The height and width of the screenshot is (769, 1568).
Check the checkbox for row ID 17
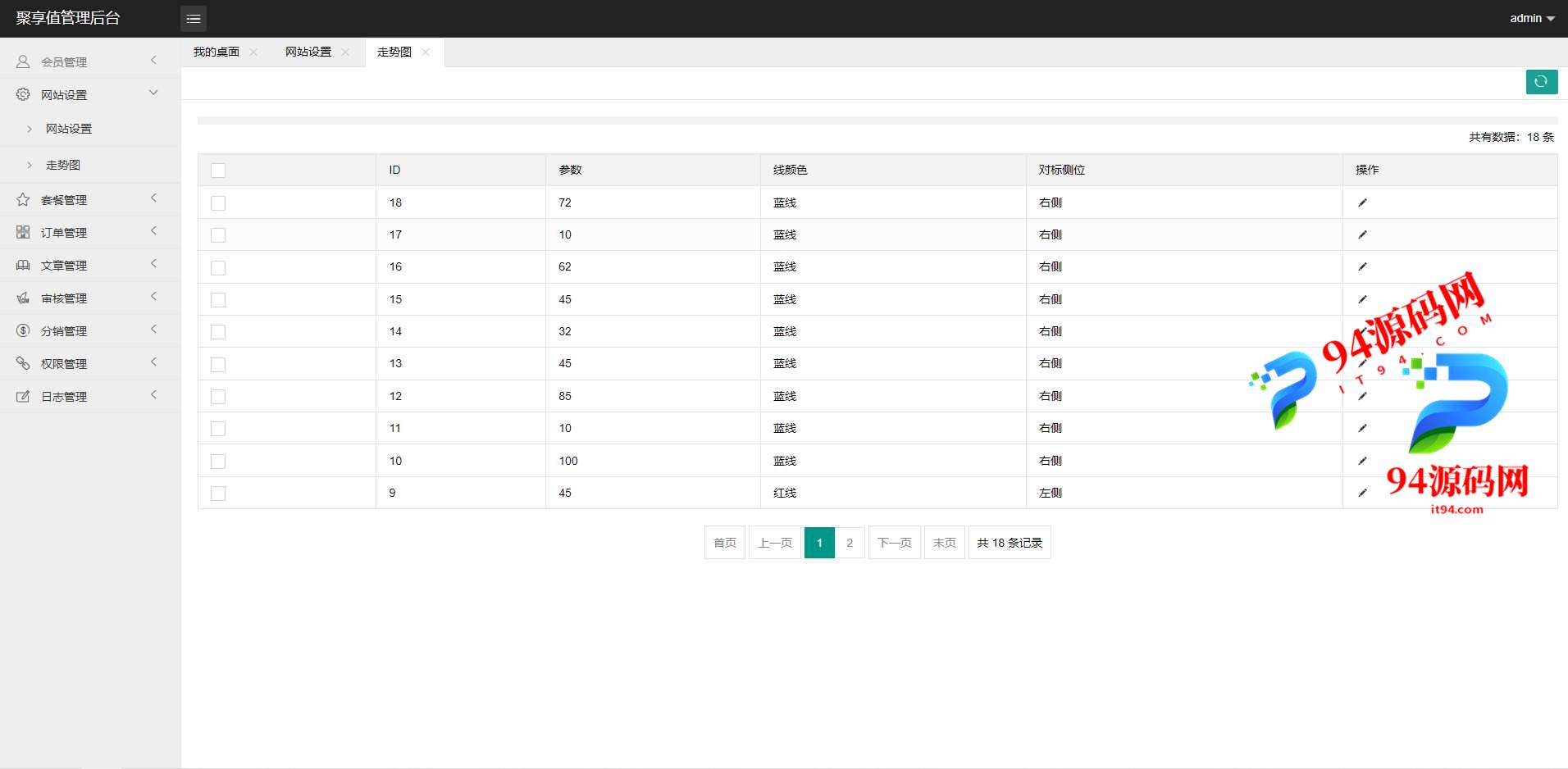click(x=218, y=235)
